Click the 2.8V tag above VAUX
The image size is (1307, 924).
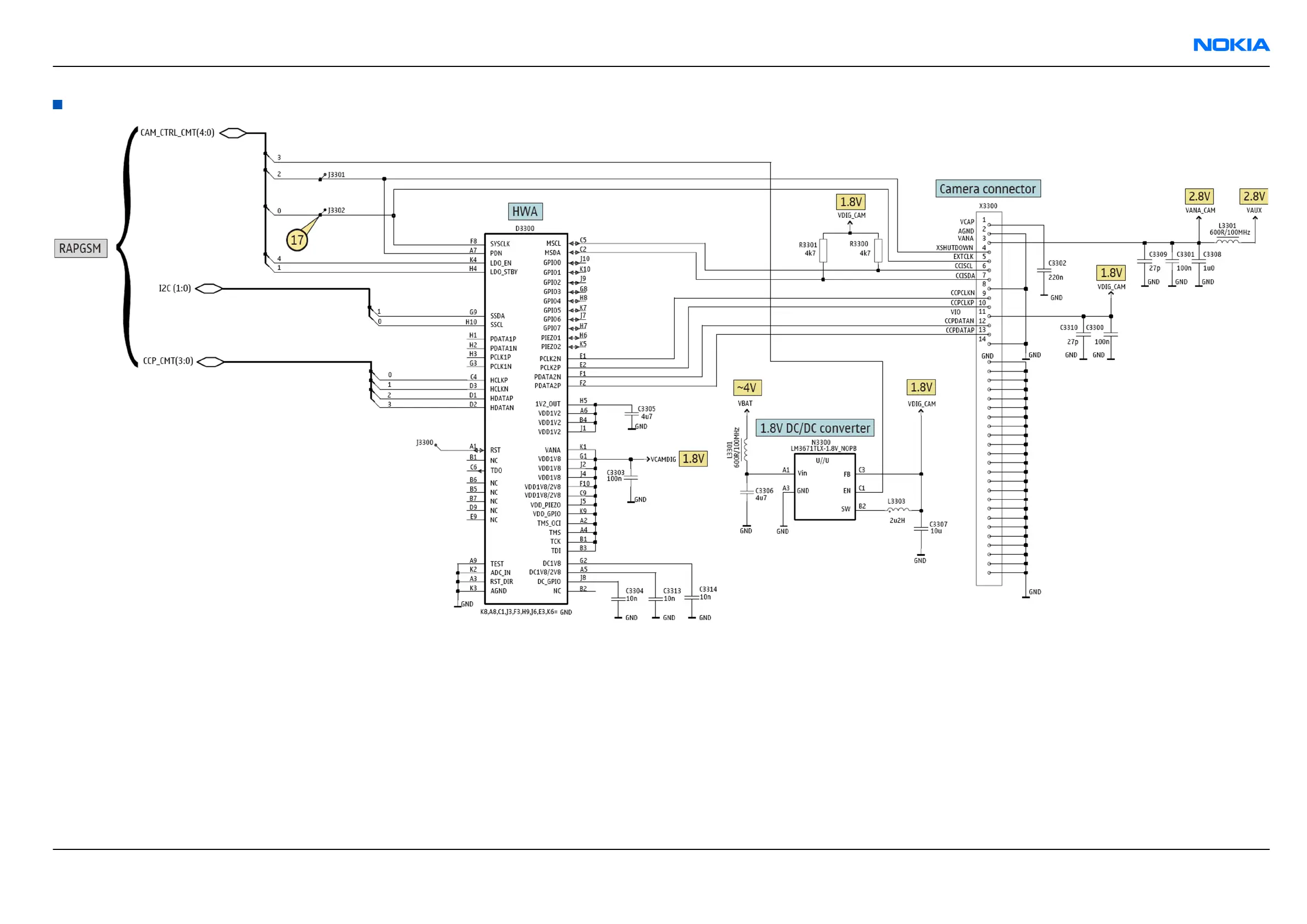point(1254,196)
